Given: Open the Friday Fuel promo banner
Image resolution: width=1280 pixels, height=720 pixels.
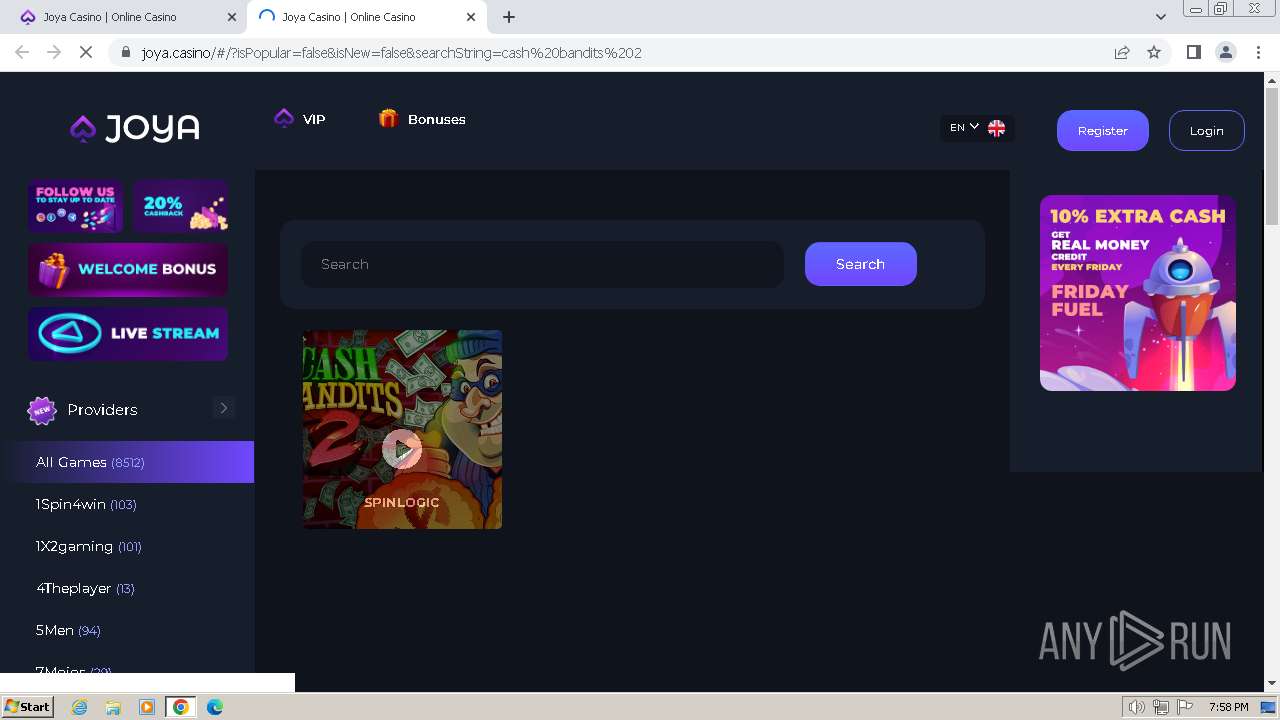Looking at the screenshot, I should (x=1138, y=293).
